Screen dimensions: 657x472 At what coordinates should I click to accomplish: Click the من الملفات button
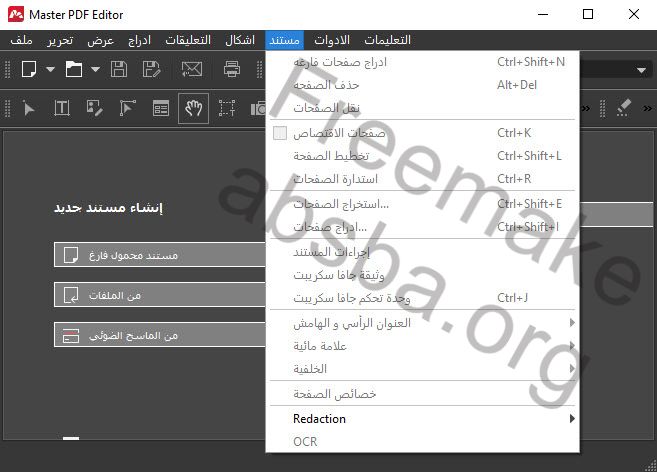click(160, 295)
